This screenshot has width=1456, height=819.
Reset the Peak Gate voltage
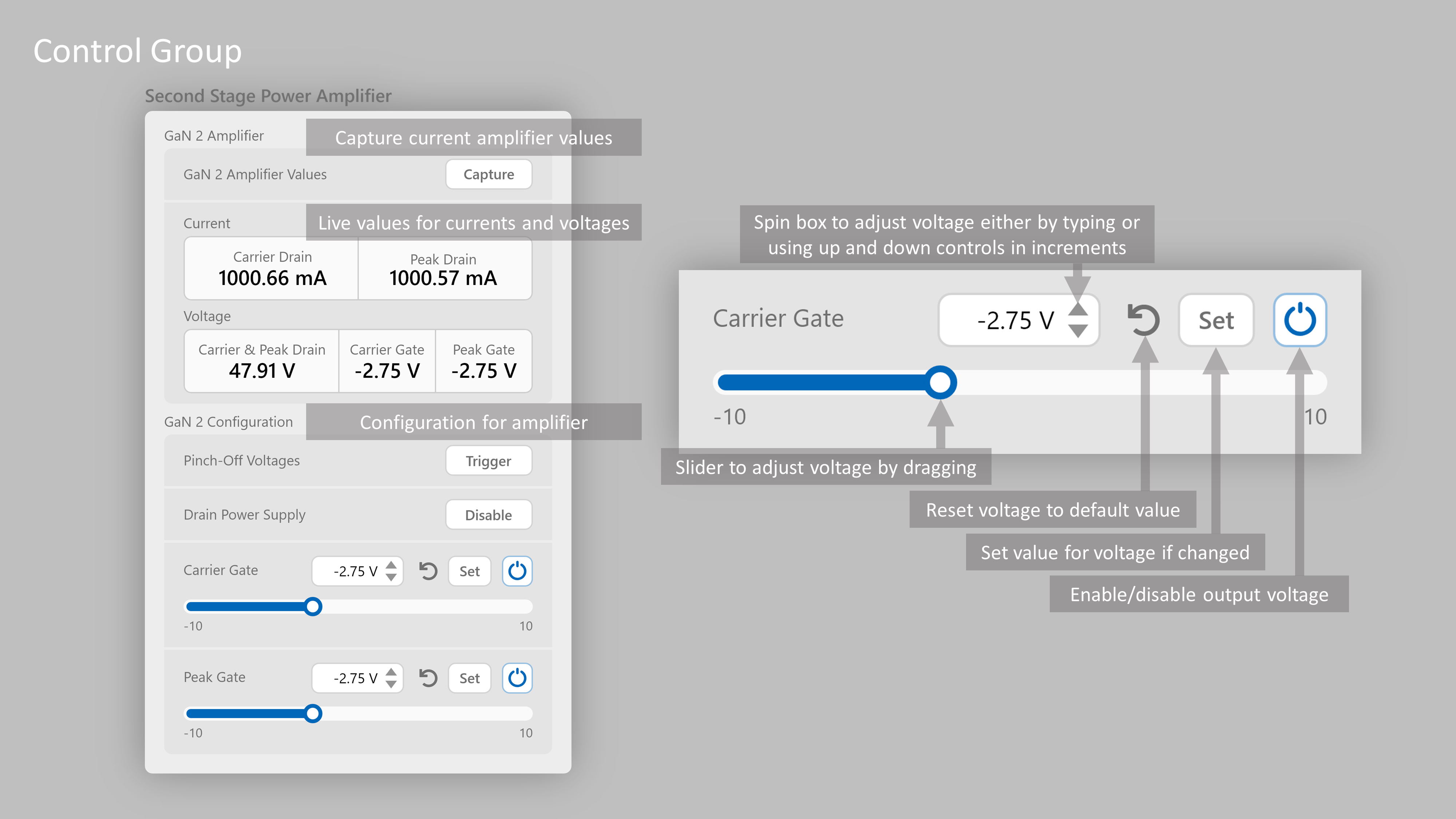click(428, 678)
